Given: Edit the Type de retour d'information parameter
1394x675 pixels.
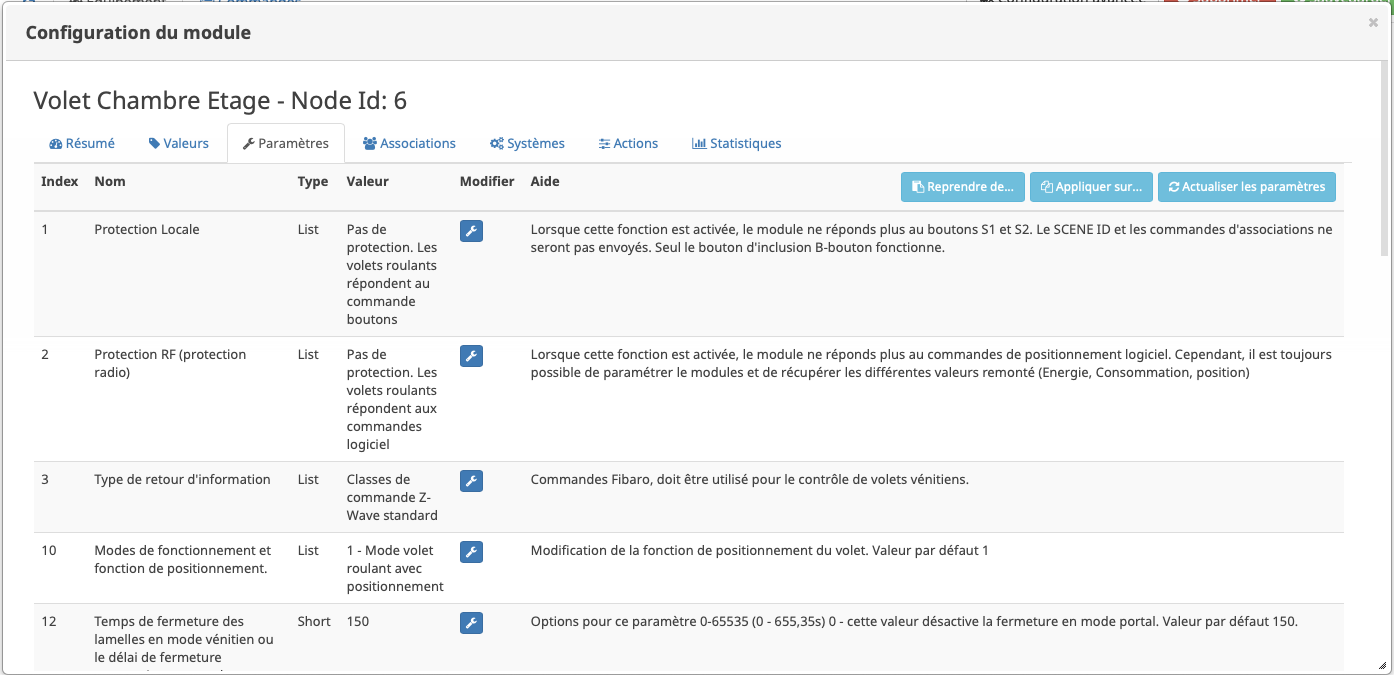Looking at the screenshot, I should (x=471, y=481).
